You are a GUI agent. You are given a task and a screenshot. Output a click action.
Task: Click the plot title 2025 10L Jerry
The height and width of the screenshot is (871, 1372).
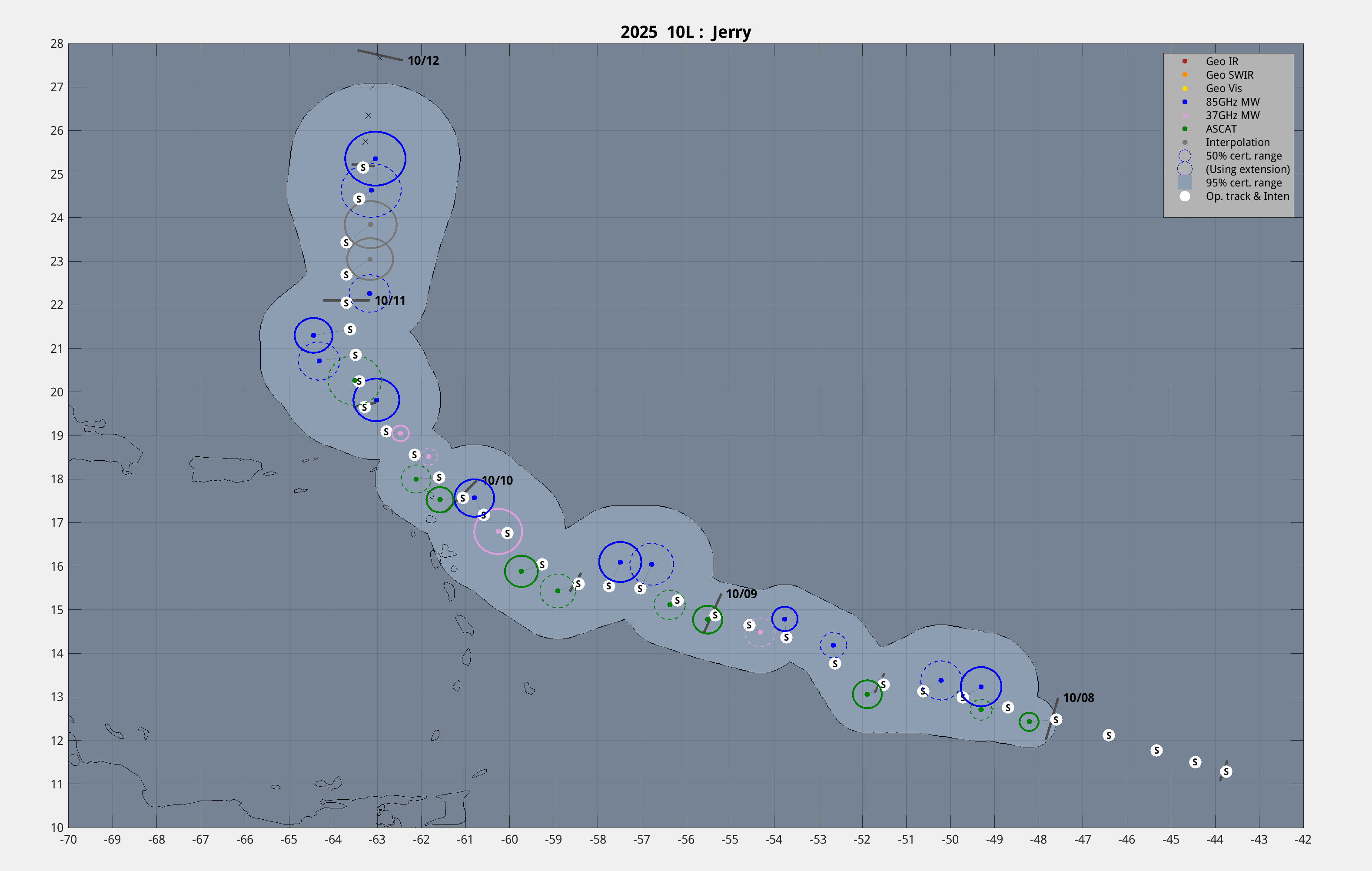685,32
